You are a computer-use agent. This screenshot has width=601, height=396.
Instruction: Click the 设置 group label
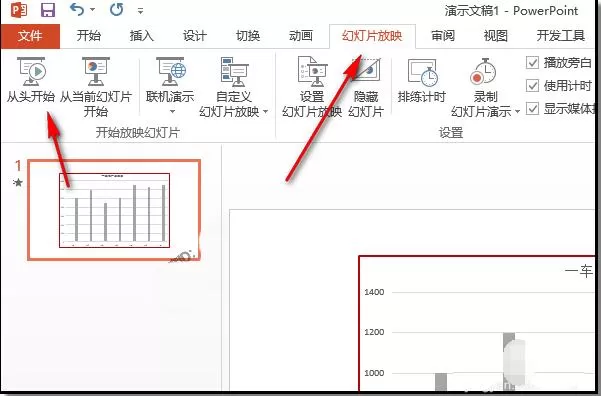click(x=451, y=133)
